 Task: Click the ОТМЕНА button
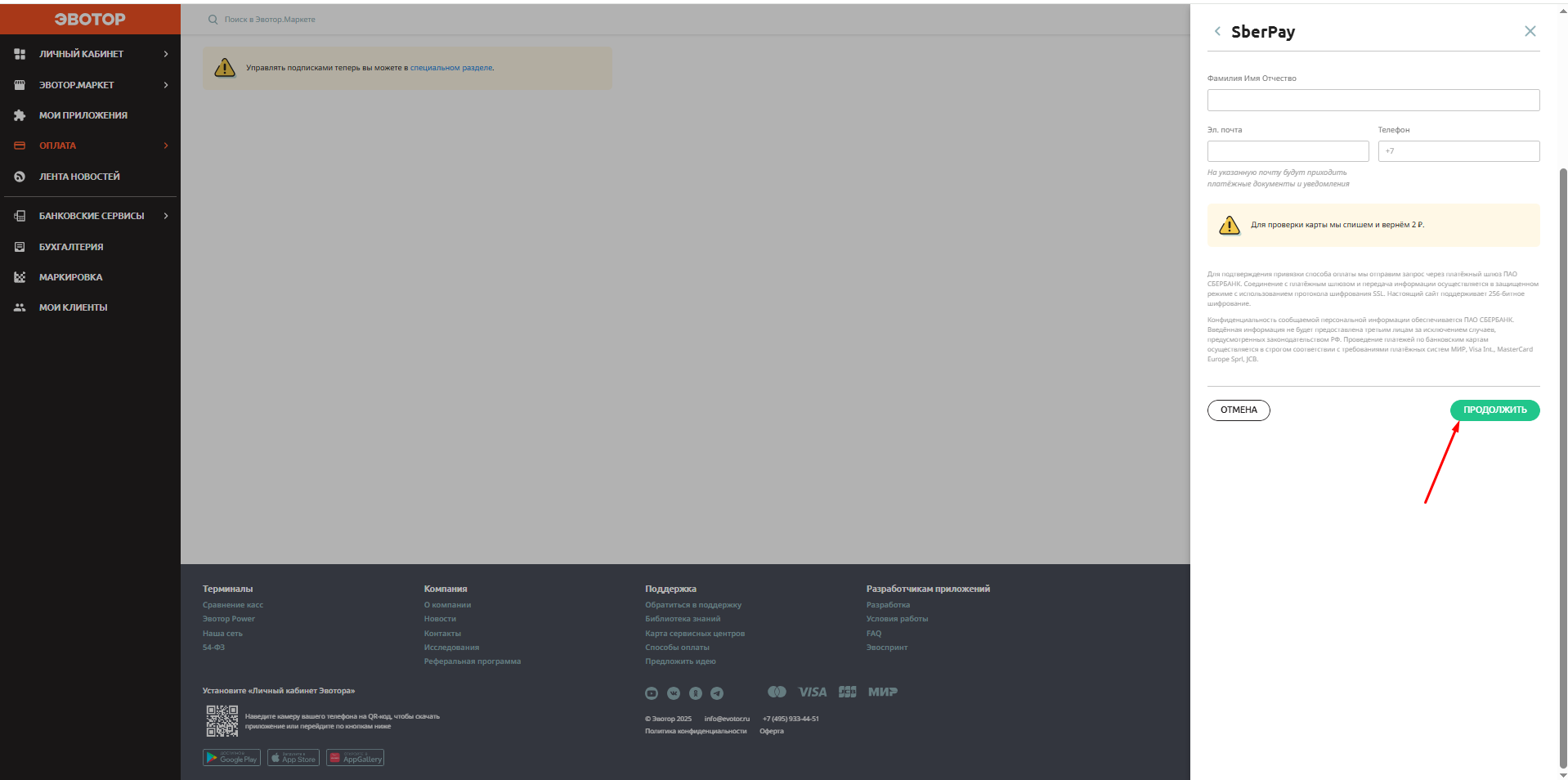(x=1239, y=410)
